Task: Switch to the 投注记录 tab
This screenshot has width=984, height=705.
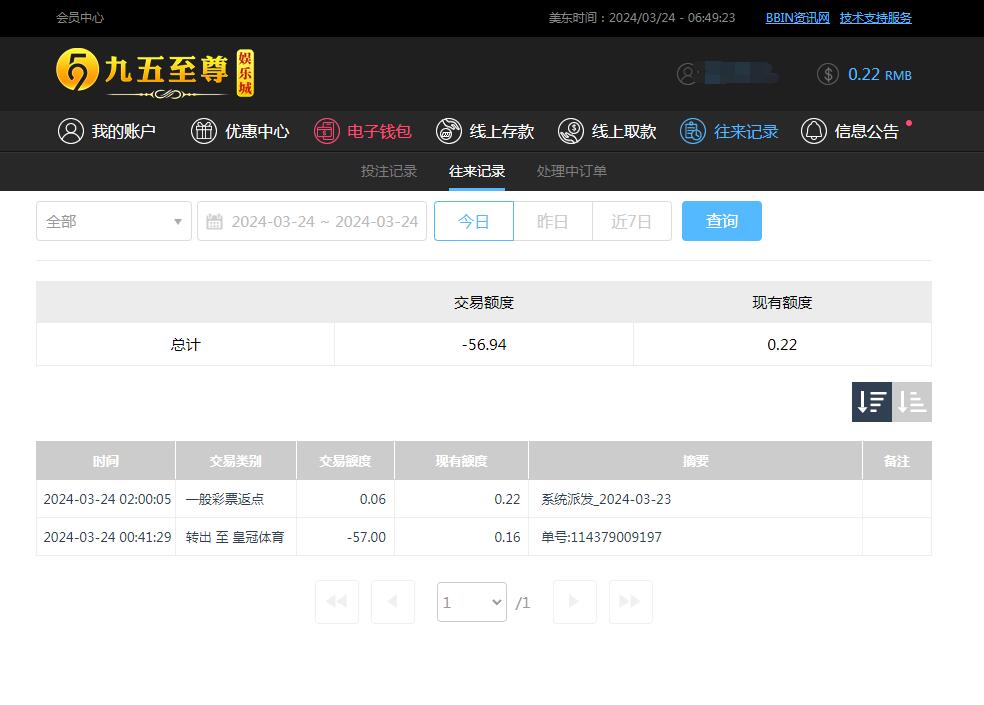Action: click(x=389, y=171)
